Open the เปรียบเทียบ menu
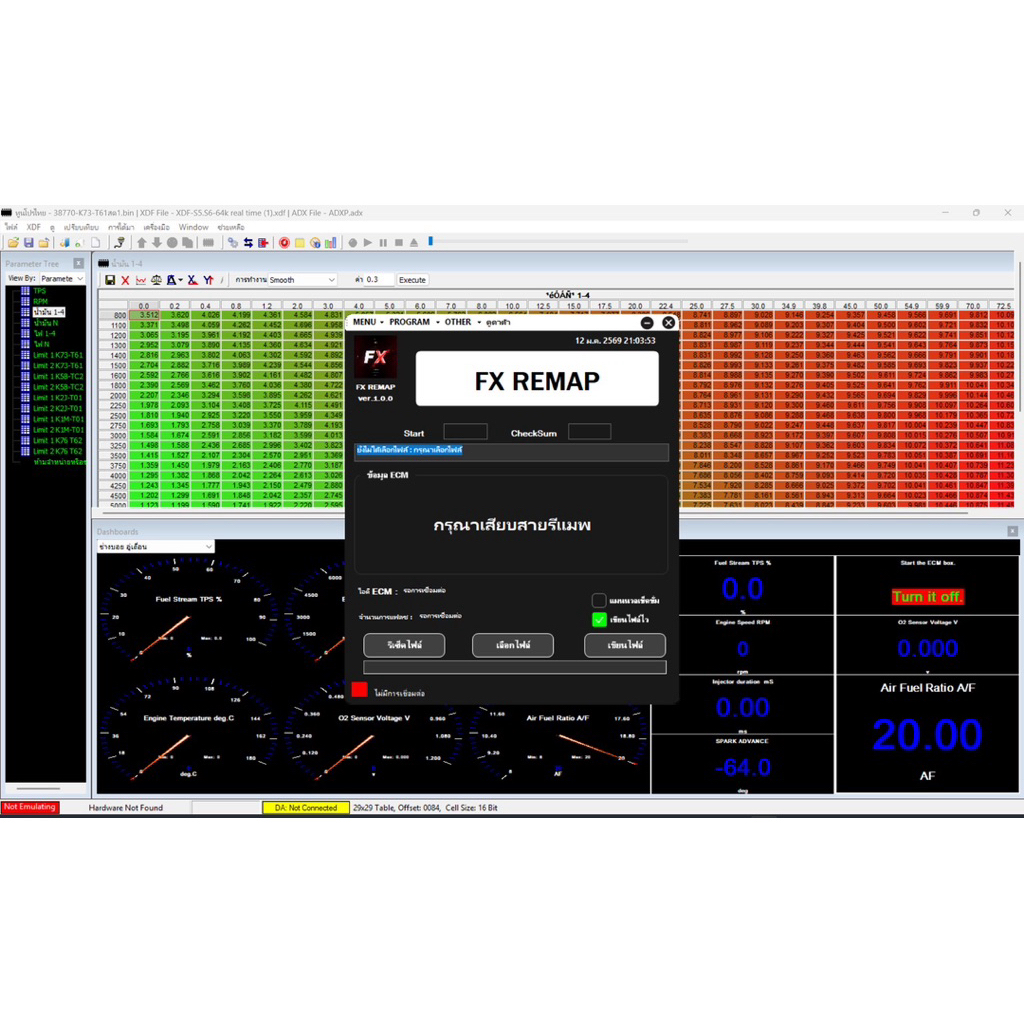This screenshot has width=1024, height=1024. pyautogui.click(x=81, y=227)
